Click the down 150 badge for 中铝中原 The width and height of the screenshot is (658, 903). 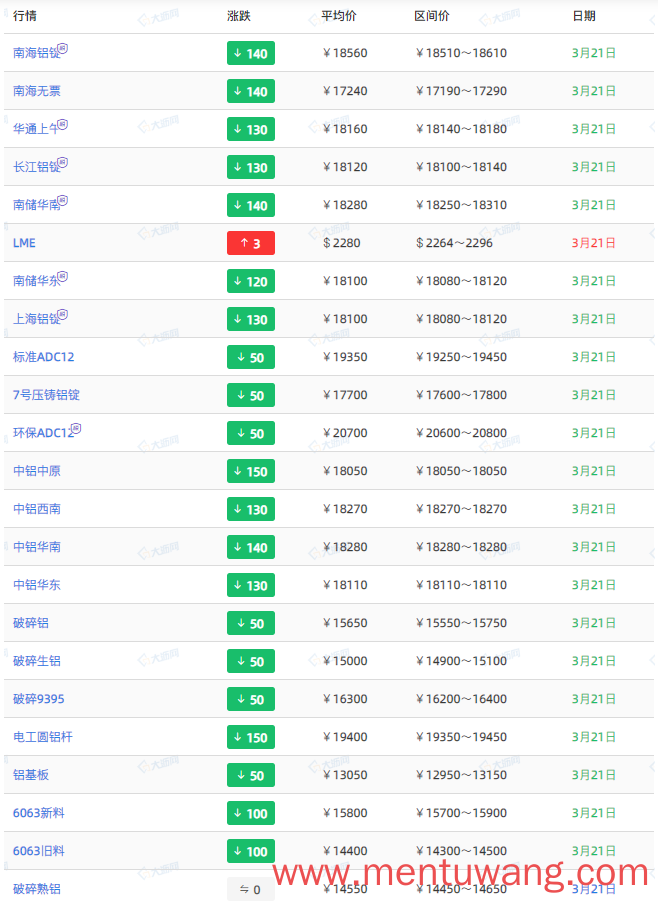pyautogui.click(x=250, y=471)
